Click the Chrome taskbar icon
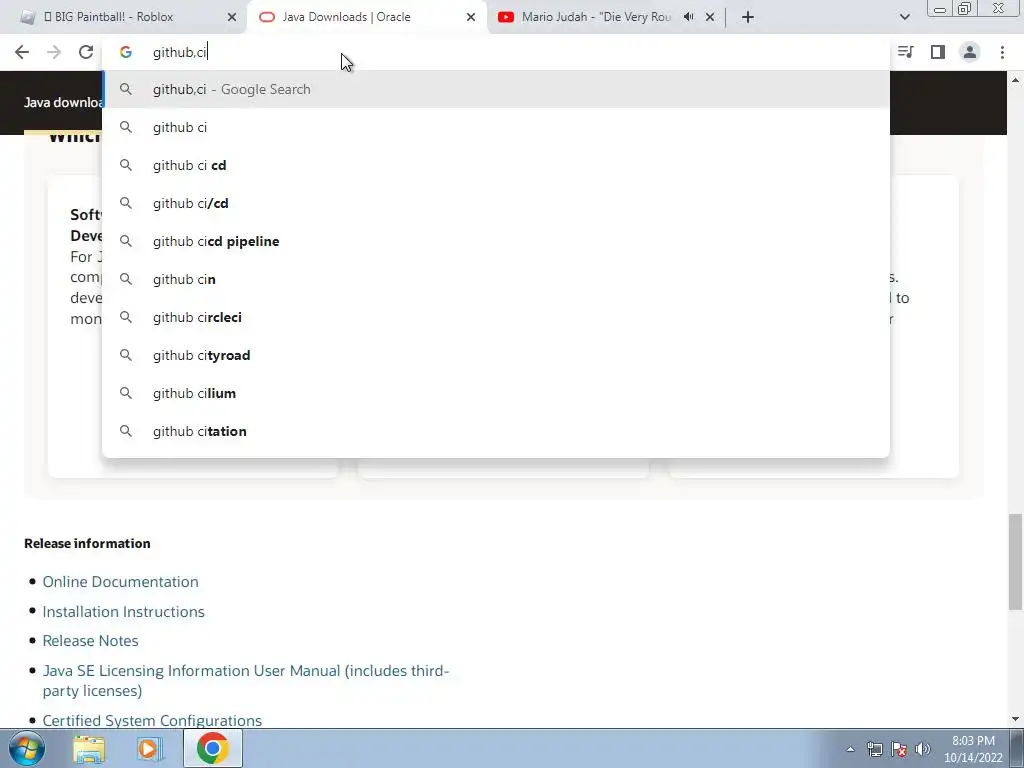The height and width of the screenshot is (768, 1024). [x=212, y=748]
